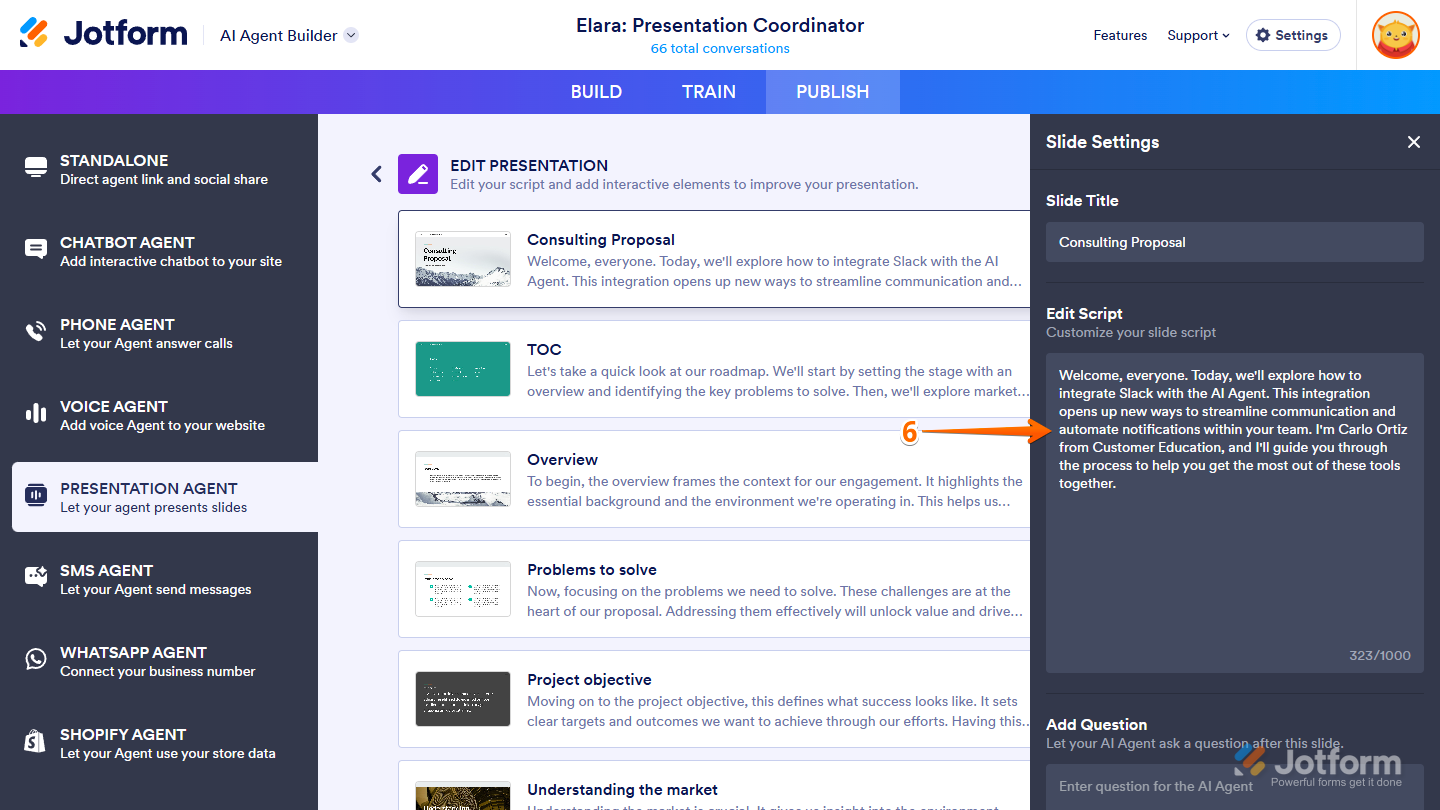The image size is (1440, 810).
Task: Select the Presentation Agent icon
Action: pyautogui.click(x=36, y=496)
